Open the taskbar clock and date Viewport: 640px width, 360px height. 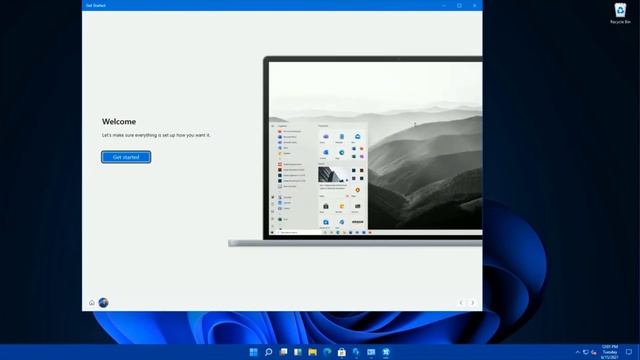click(610, 352)
